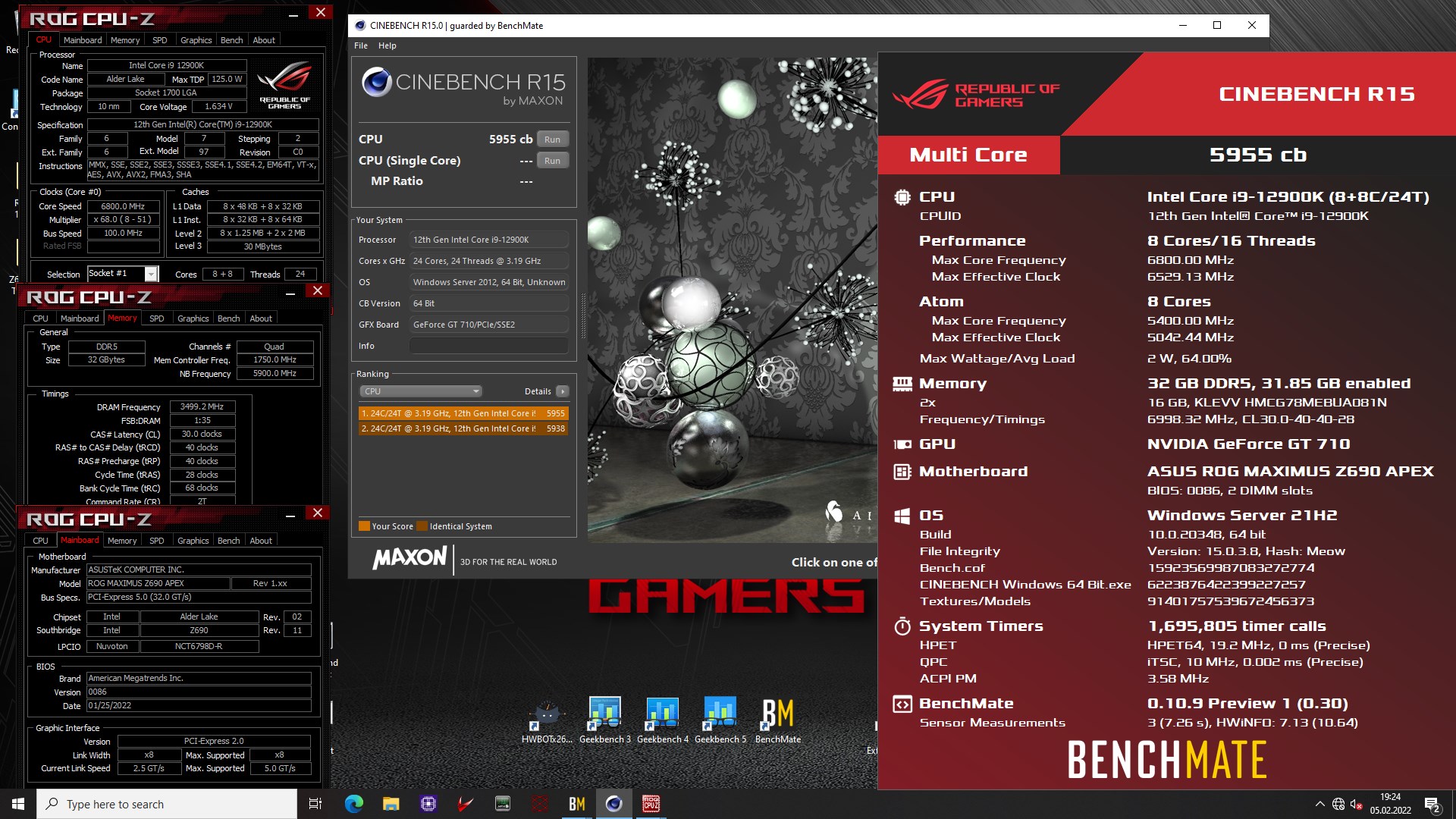
Task: Launch the BenchMate desktop shortcut
Action: (x=778, y=721)
